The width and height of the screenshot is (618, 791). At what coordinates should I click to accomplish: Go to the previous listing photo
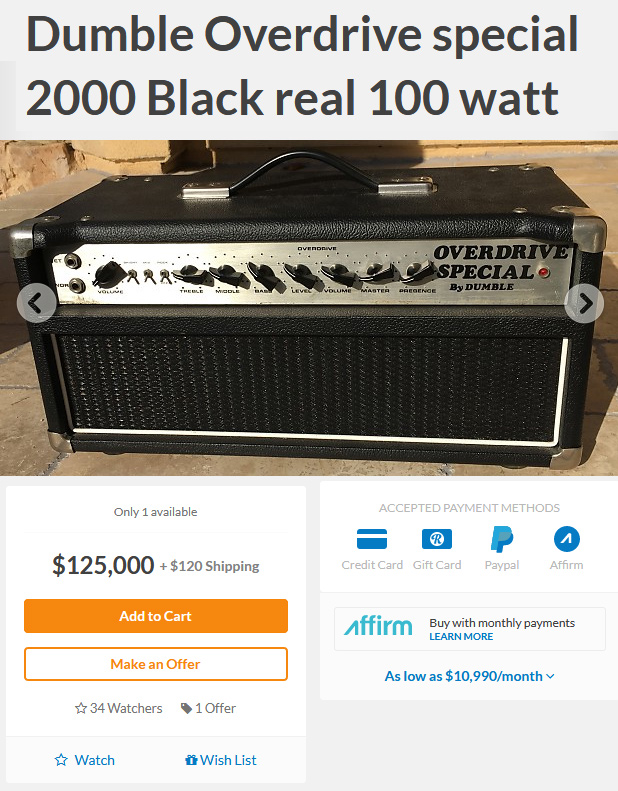(x=36, y=303)
